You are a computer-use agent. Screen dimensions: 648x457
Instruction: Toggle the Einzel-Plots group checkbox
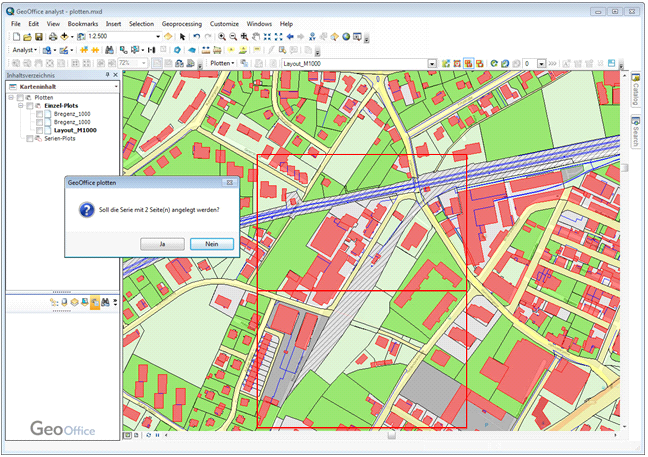tap(29, 105)
